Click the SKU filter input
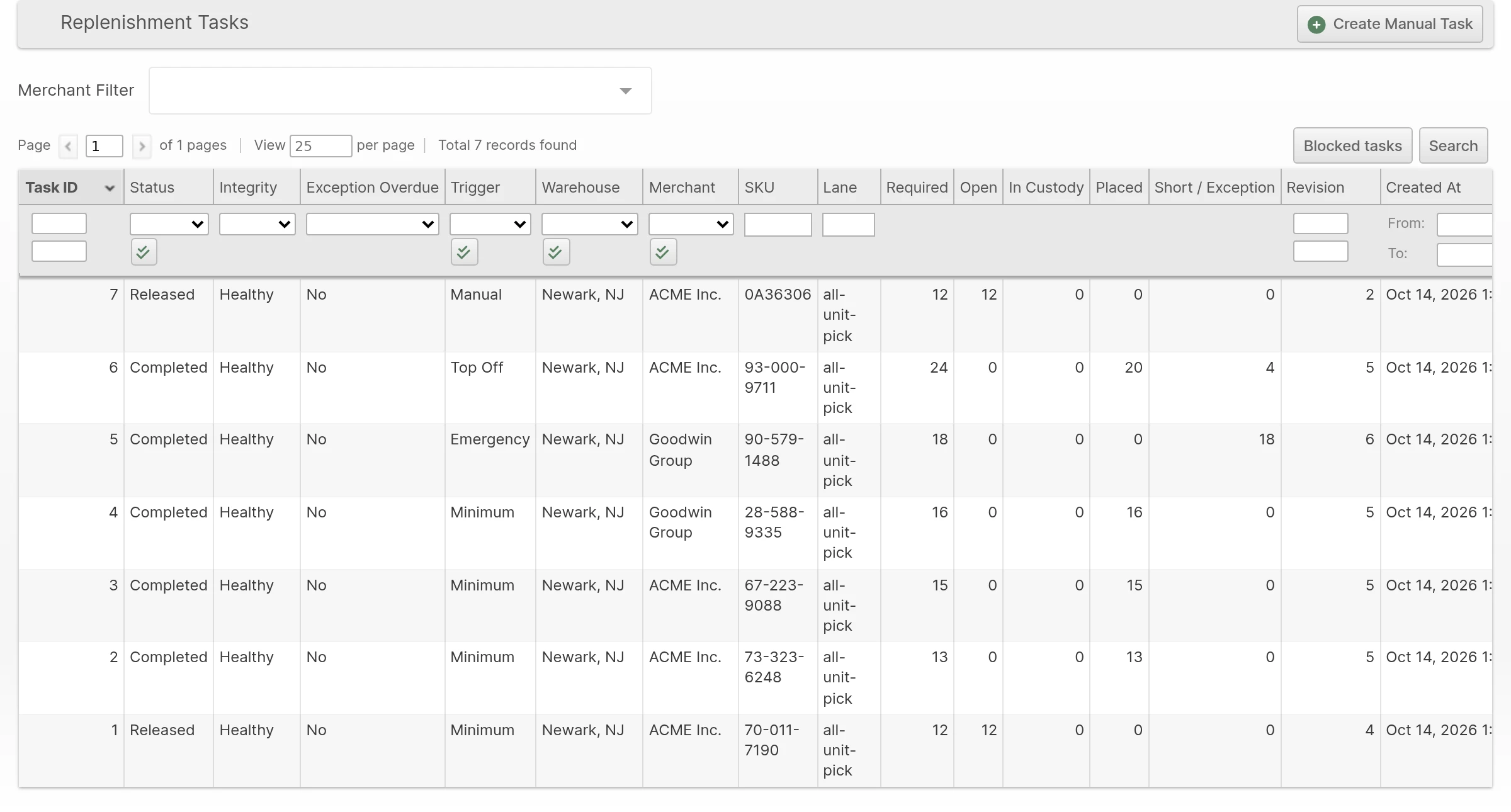This screenshot has width=1511, height=812. click(778, 225)
